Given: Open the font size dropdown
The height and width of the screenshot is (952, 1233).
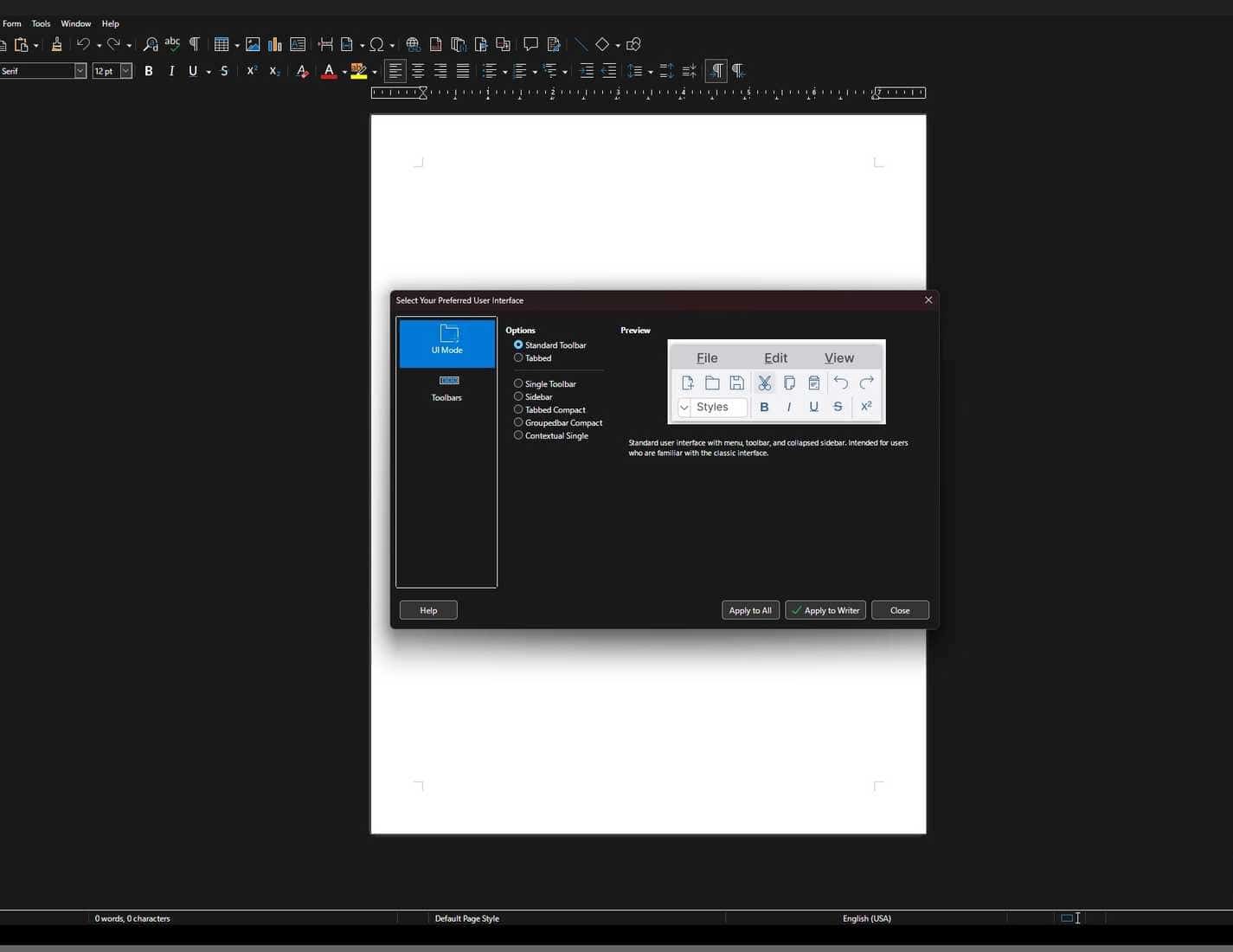Looking at the screenshot, I should (126, 71).
